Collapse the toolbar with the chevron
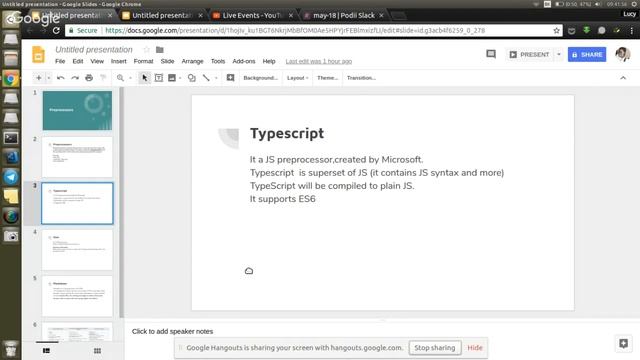The height and width of the screenshot is (360, 640). click(623, 78)
